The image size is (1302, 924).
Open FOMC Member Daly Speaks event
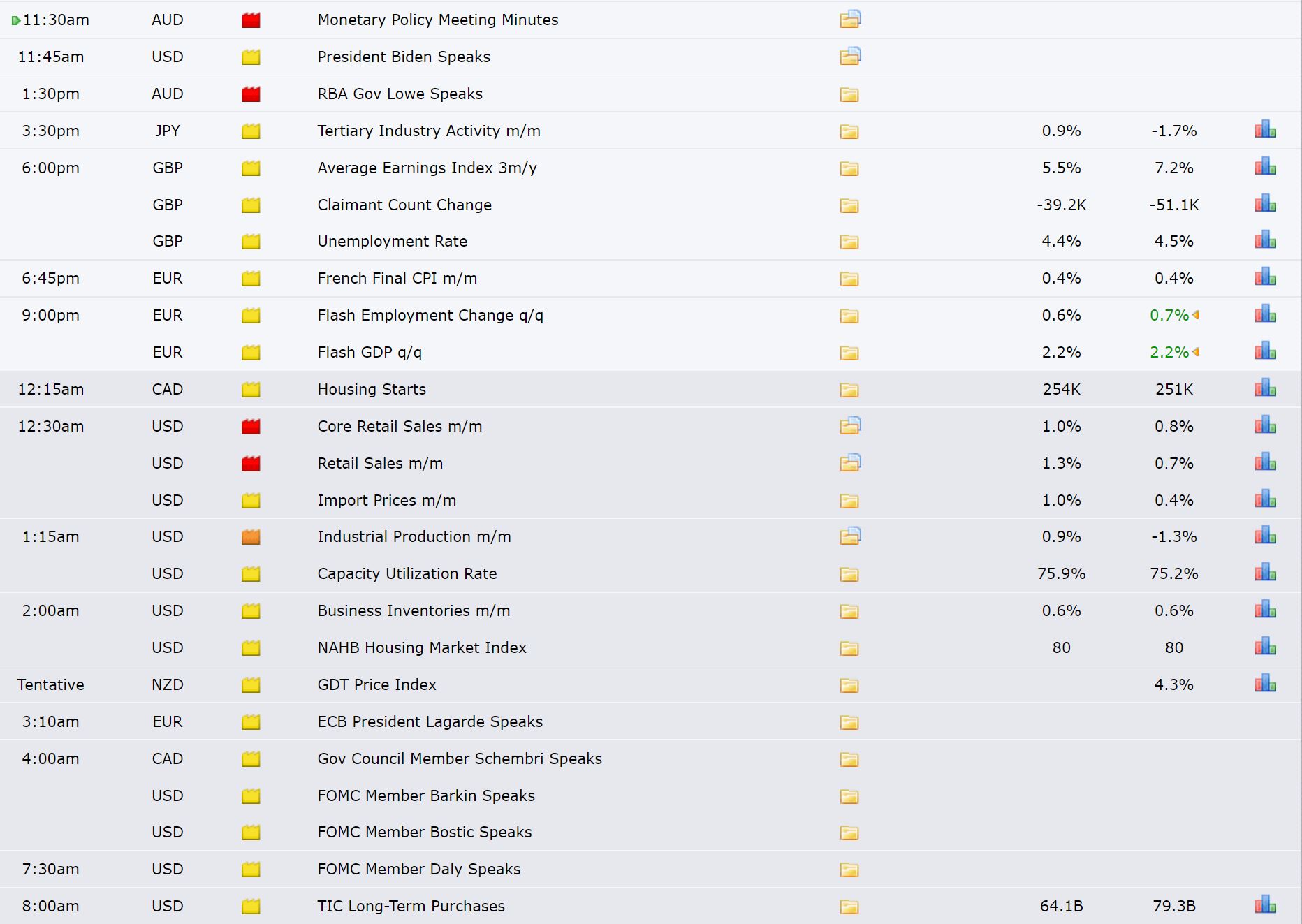(x=419, y=869)
